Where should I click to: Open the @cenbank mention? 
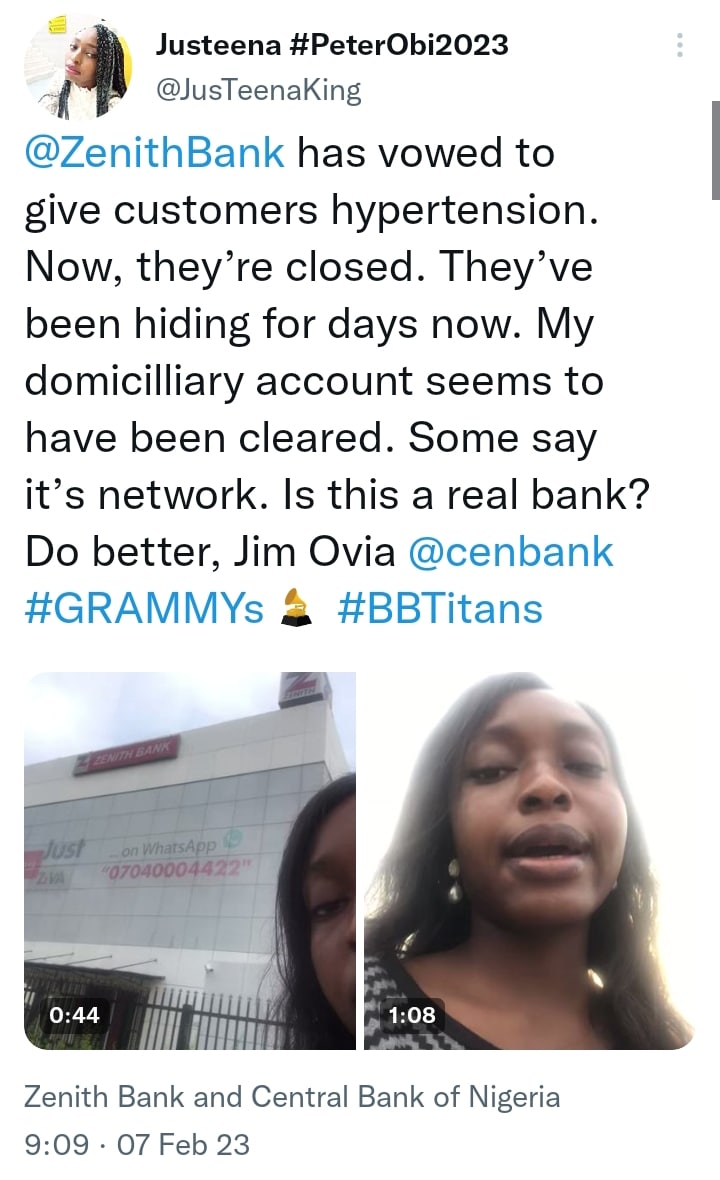[x=511, y=552]
